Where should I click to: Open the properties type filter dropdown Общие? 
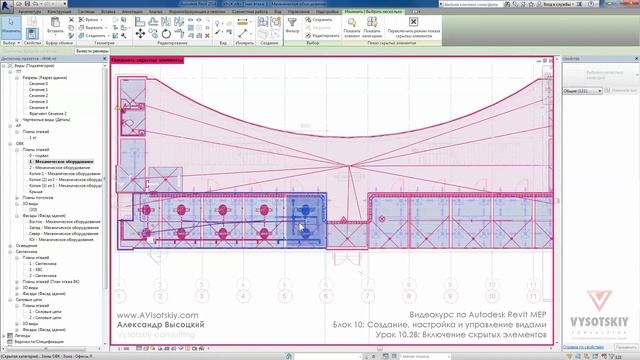pos(582,91)
